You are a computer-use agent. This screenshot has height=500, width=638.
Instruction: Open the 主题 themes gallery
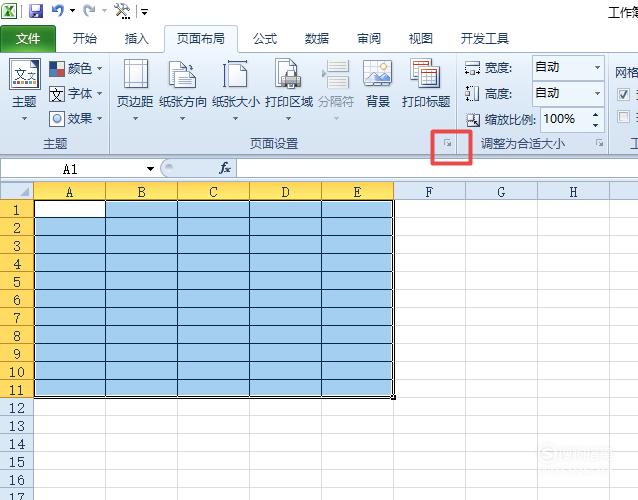pyautogui.click(x=24, y=90)
